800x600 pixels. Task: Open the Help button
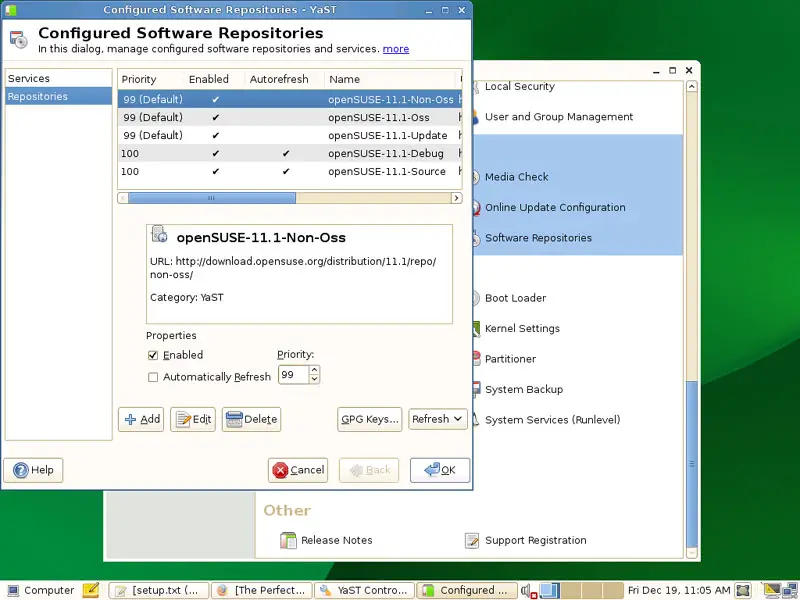33,470
